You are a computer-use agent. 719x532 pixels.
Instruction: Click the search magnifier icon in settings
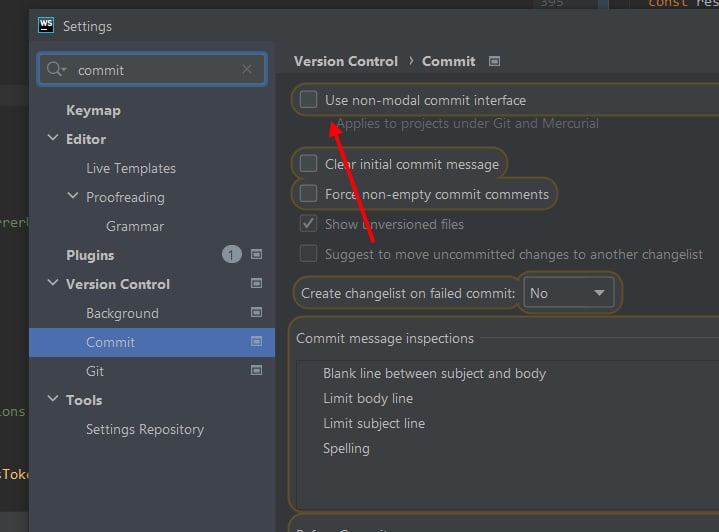[x=57, y=69]
